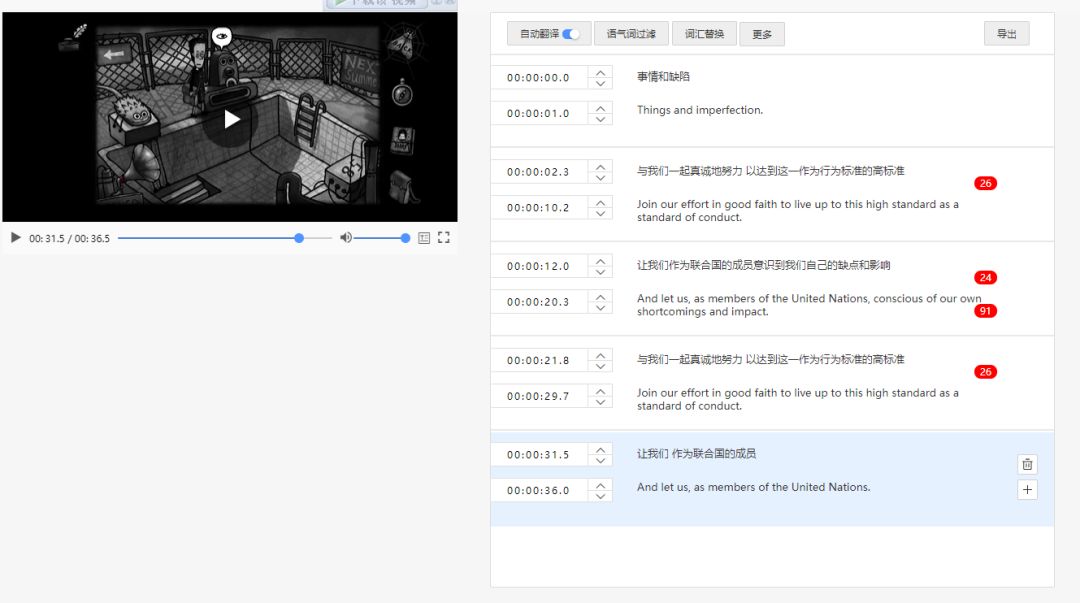Click the portrait card item in video
The image size is (1080, 603).
click(402, 140)
